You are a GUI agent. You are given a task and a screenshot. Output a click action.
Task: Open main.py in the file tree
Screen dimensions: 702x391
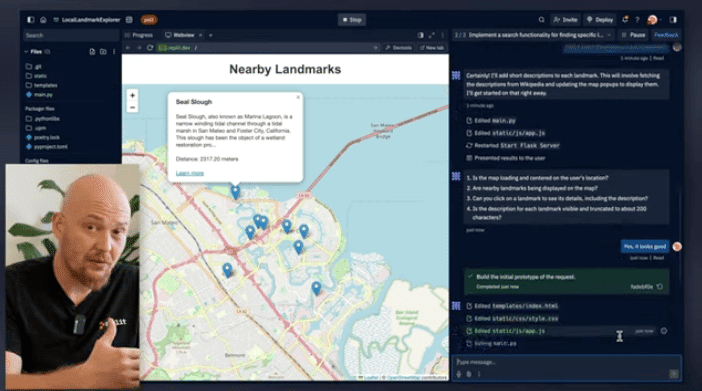39,95
